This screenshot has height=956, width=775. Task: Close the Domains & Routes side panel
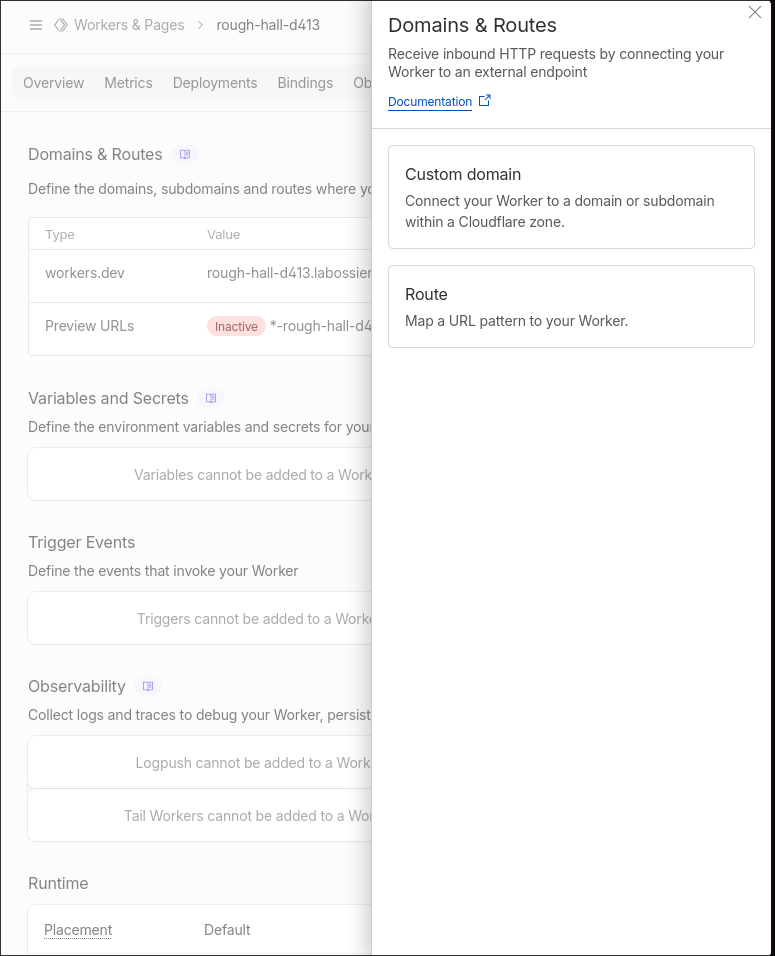[755, 13]
